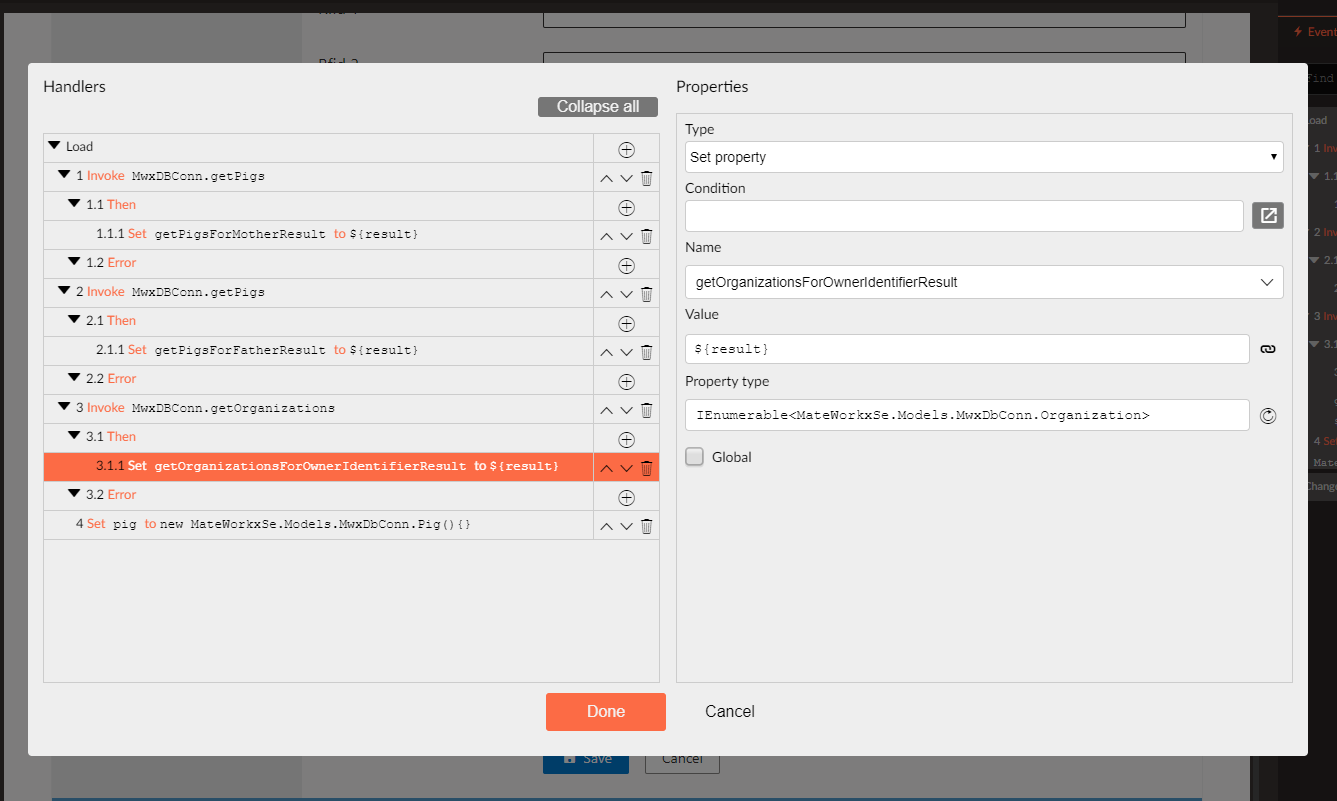Collapse the 2.1 Then node
Viewport: 1337px width, 801px height.
pyautogui.click(x=75, y=320)
